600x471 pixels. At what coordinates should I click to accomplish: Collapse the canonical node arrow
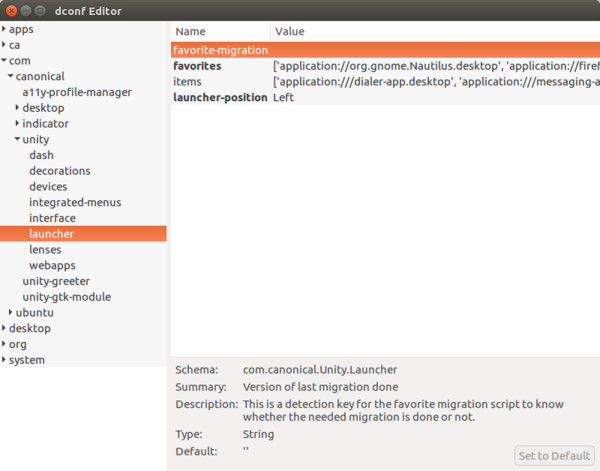[11, 76]
